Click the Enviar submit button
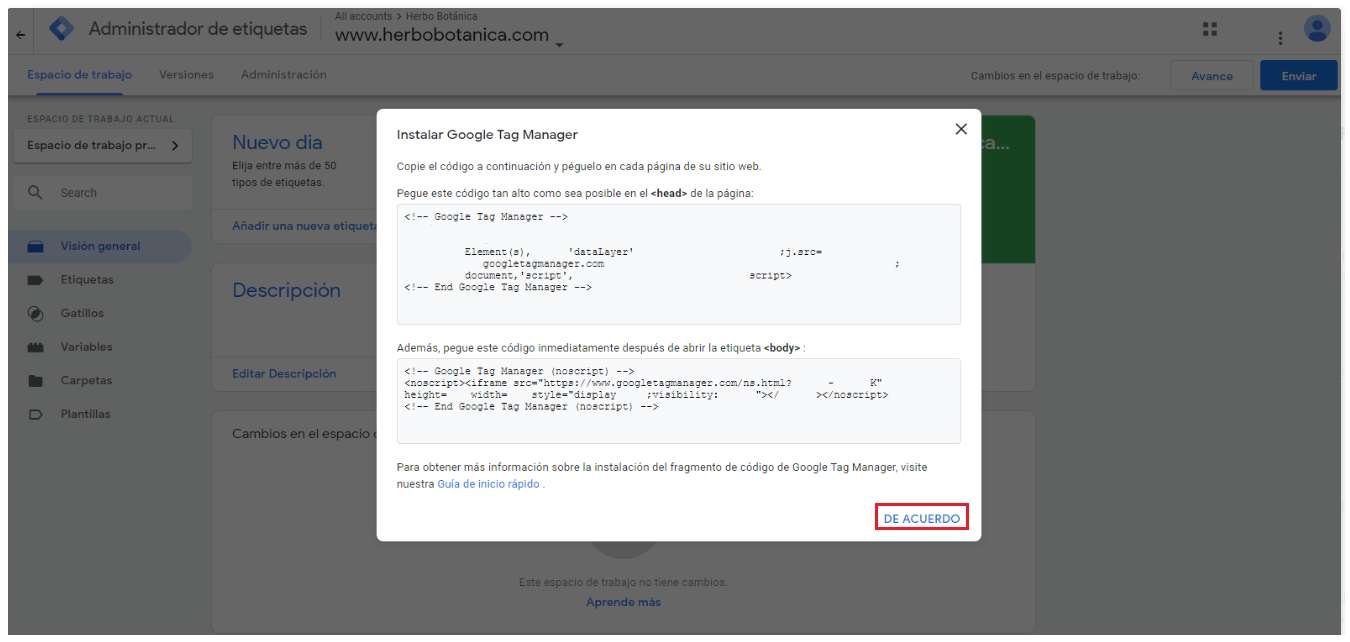Viewport: 1350px width, 642px height. (x=1299, y=76)
